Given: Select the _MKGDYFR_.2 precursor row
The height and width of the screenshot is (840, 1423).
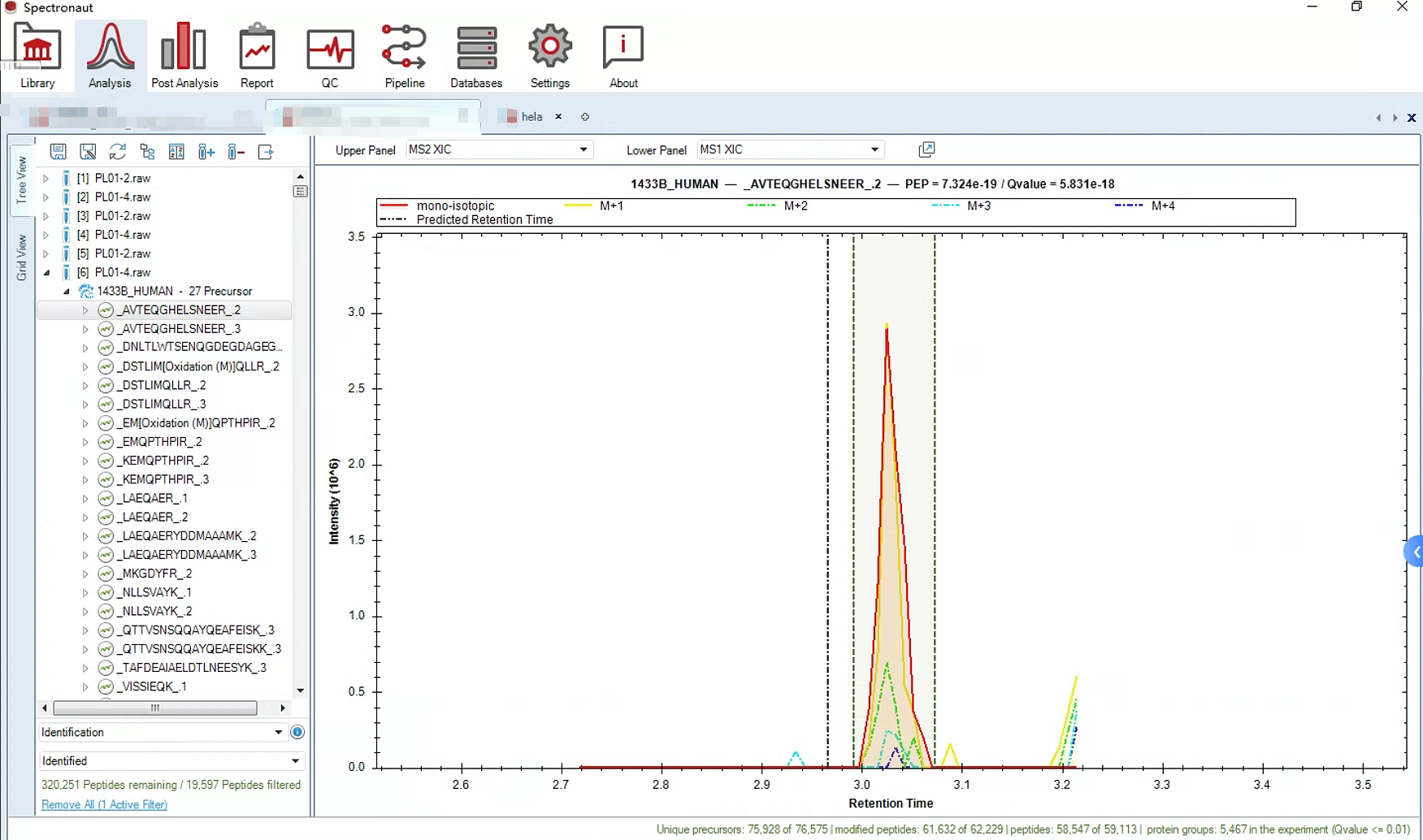Looking at the screenshot, I should (154, 574).
